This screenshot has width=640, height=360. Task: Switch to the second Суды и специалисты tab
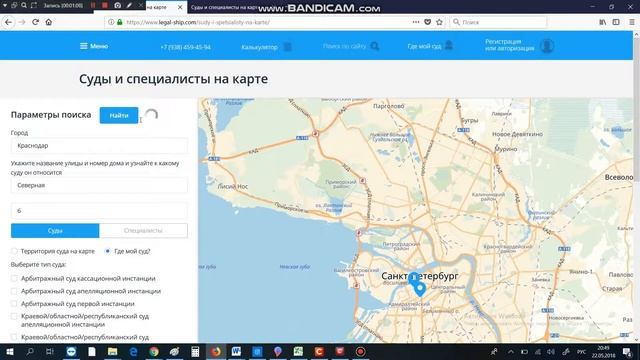pos(223,7)
